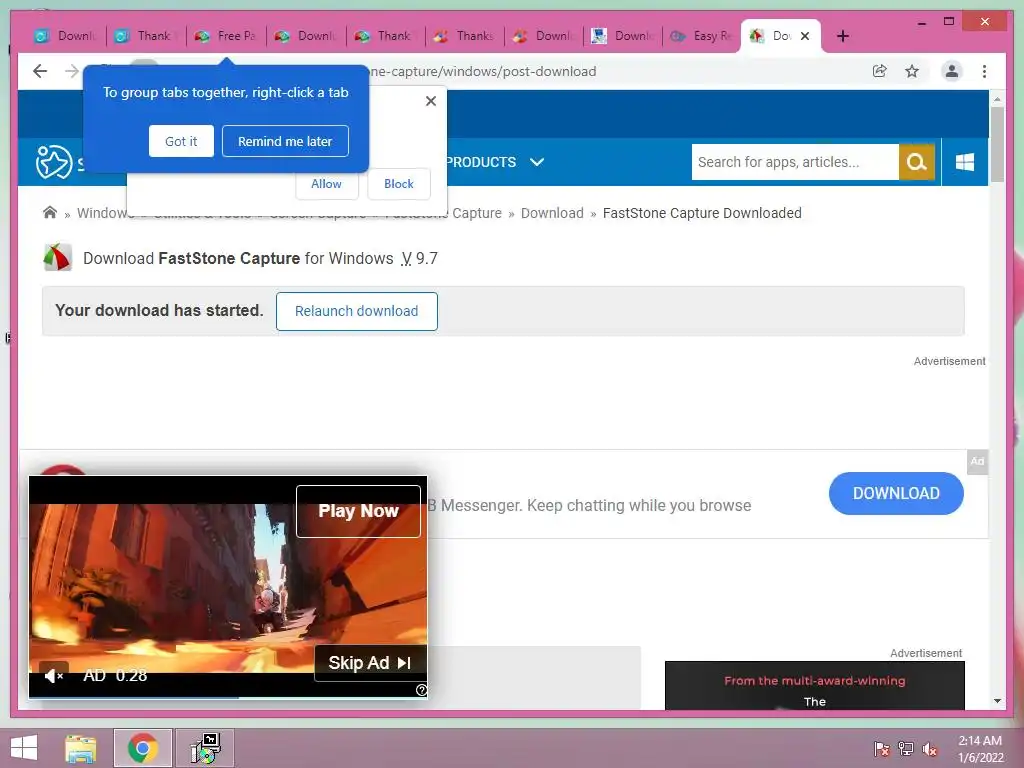This screenshot has width=1024, height=768.
Task: Click the taskbar clock showing 2:14 AM
Action: (980, 749)
